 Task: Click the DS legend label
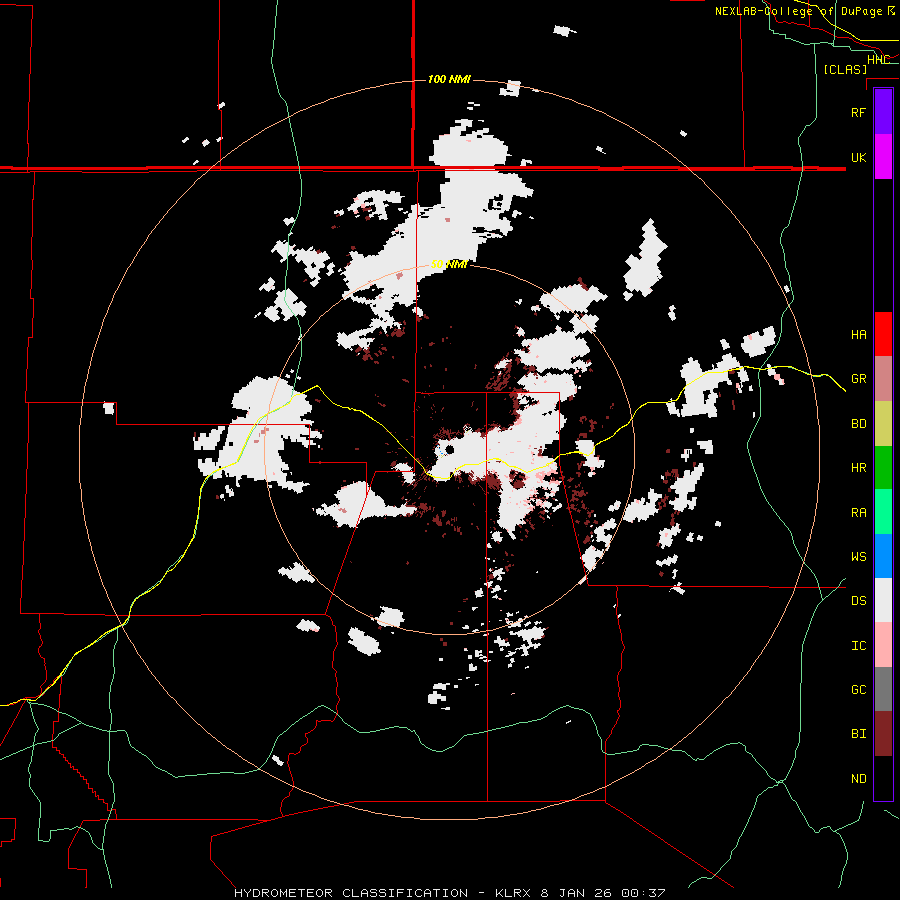[x=858, y=601]
